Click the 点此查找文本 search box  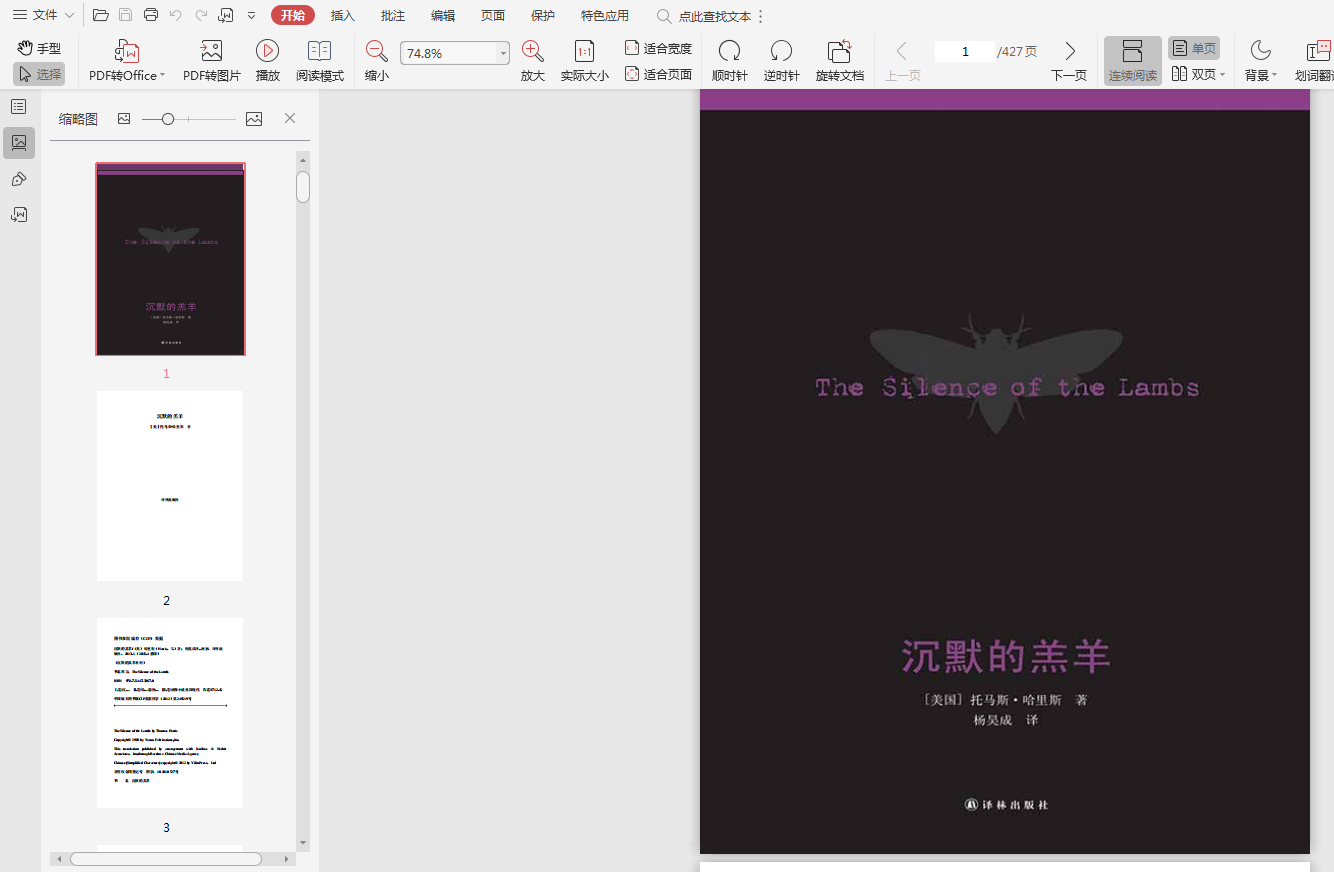click(x=704, y=16)
